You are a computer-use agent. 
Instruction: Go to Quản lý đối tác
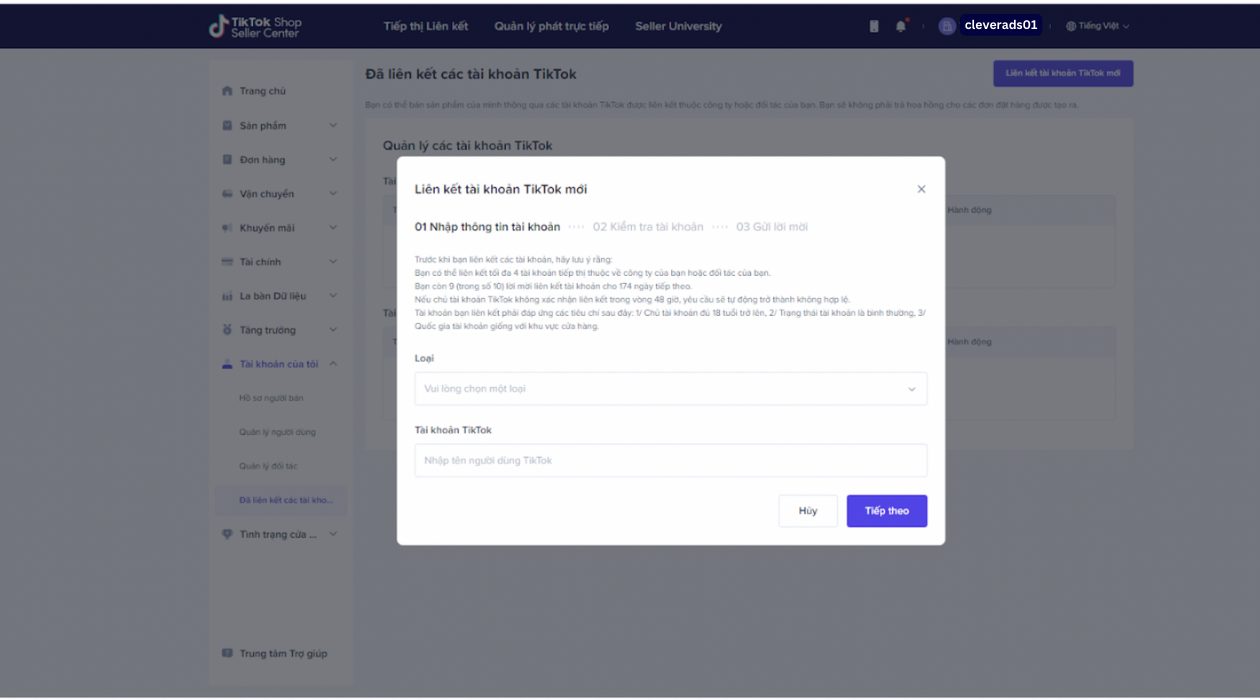click(268, 466)
